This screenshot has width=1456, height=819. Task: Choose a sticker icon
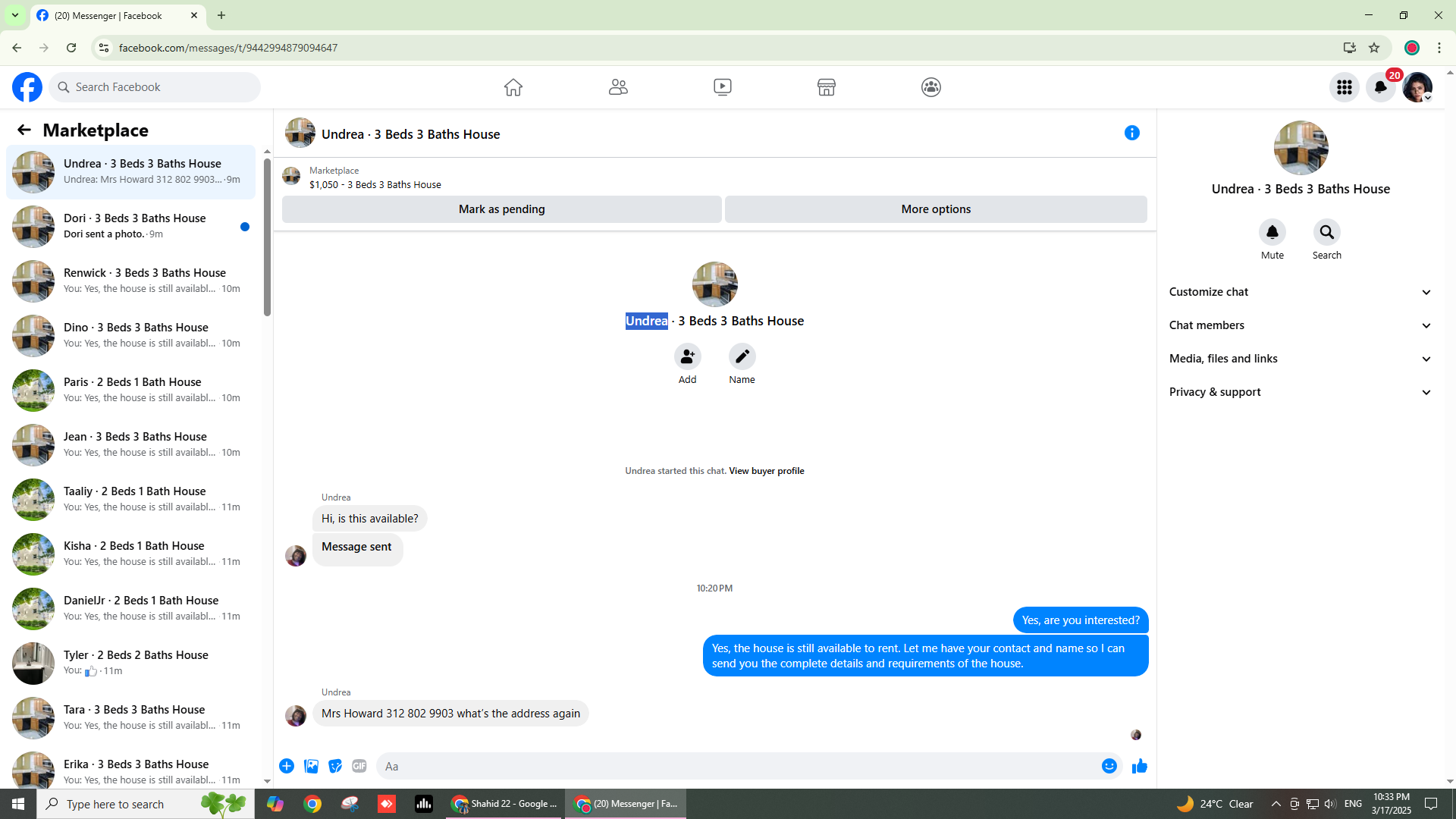[x=335, y=766]
